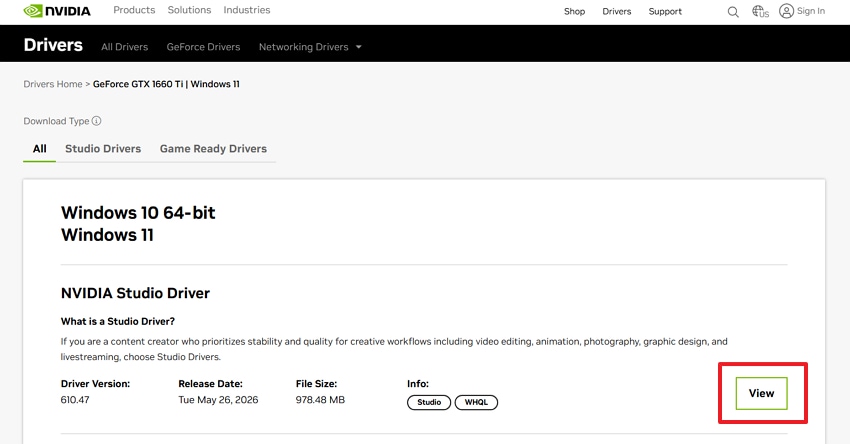Show the Download Type info tooltip icon

click(x=96, y=121)
